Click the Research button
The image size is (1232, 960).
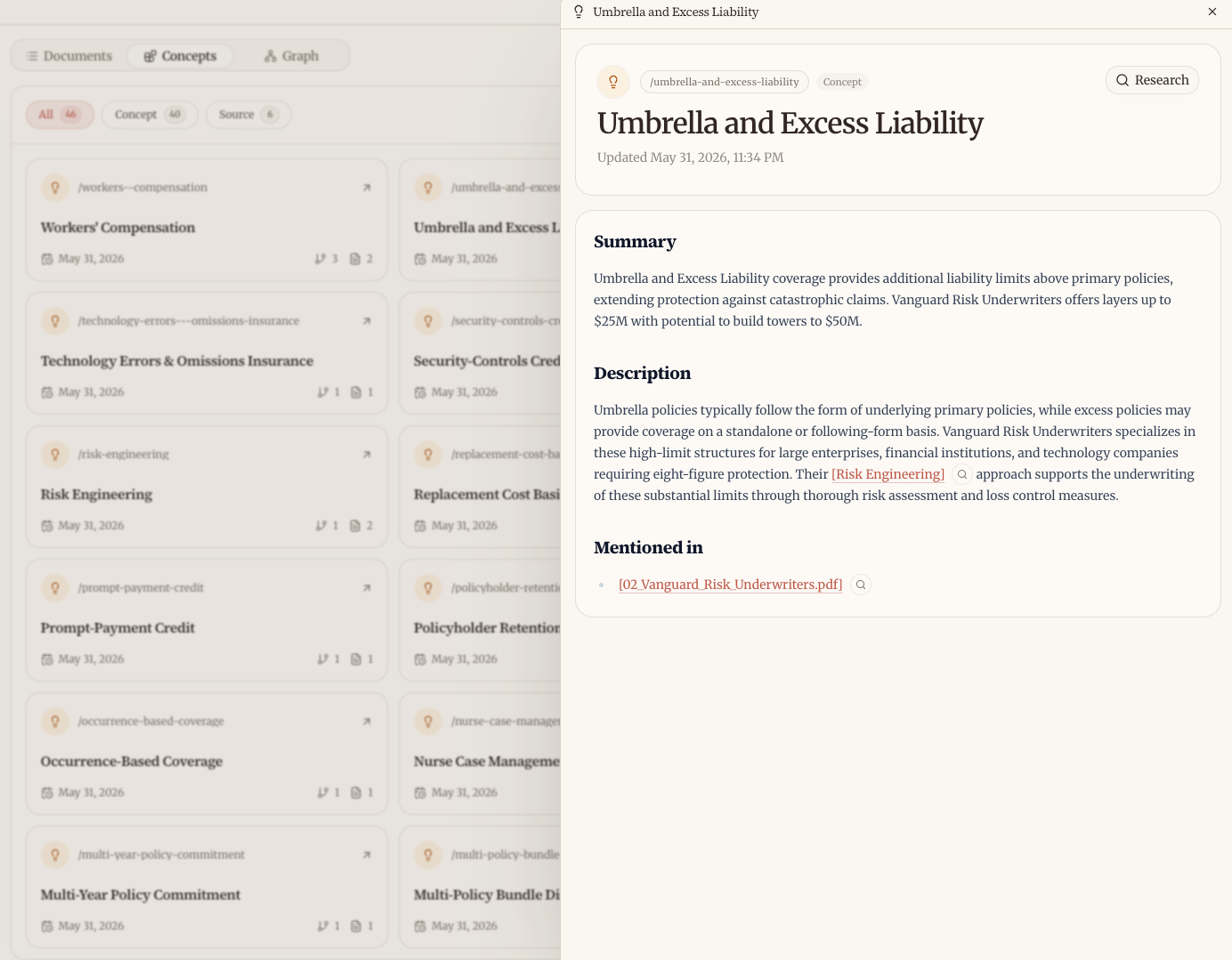(x=1152, y=80)
